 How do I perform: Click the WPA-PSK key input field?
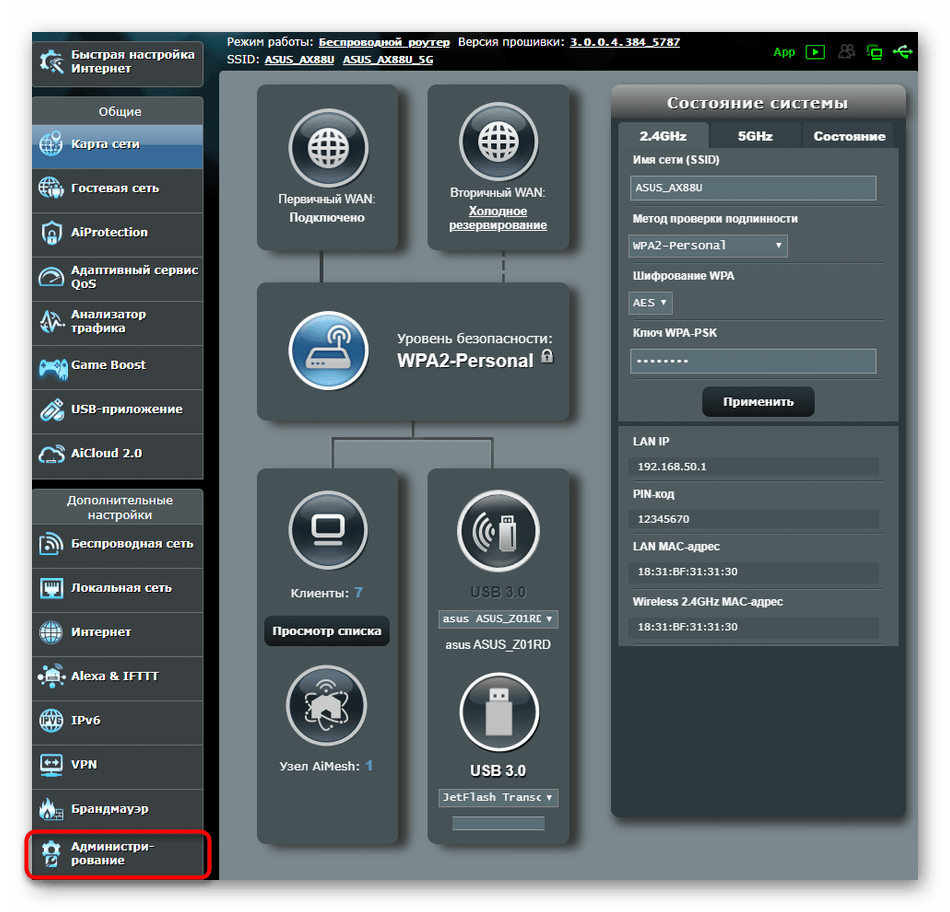coord(753,361)
